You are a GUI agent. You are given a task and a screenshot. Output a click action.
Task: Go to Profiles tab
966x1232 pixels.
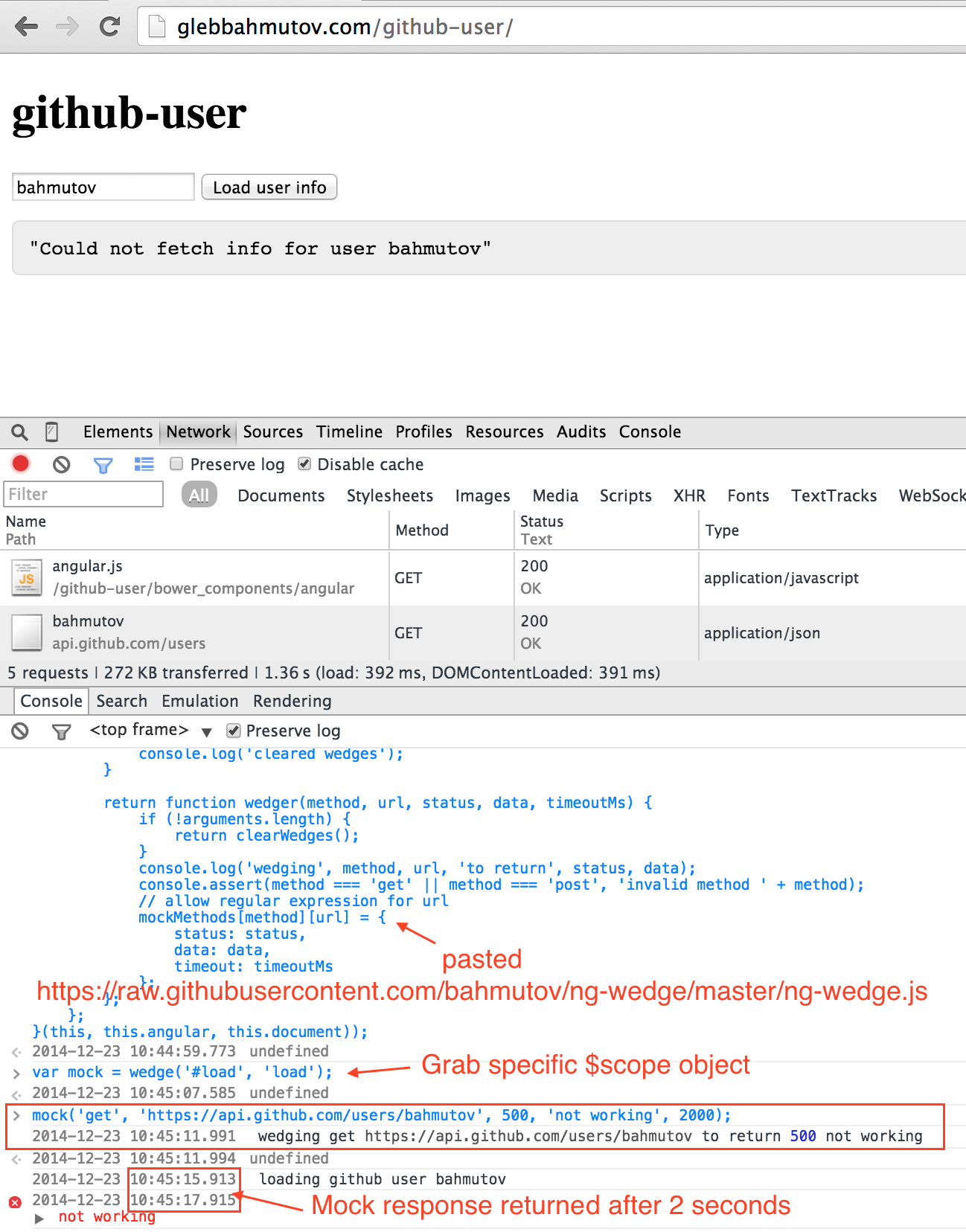pos(423,431)
